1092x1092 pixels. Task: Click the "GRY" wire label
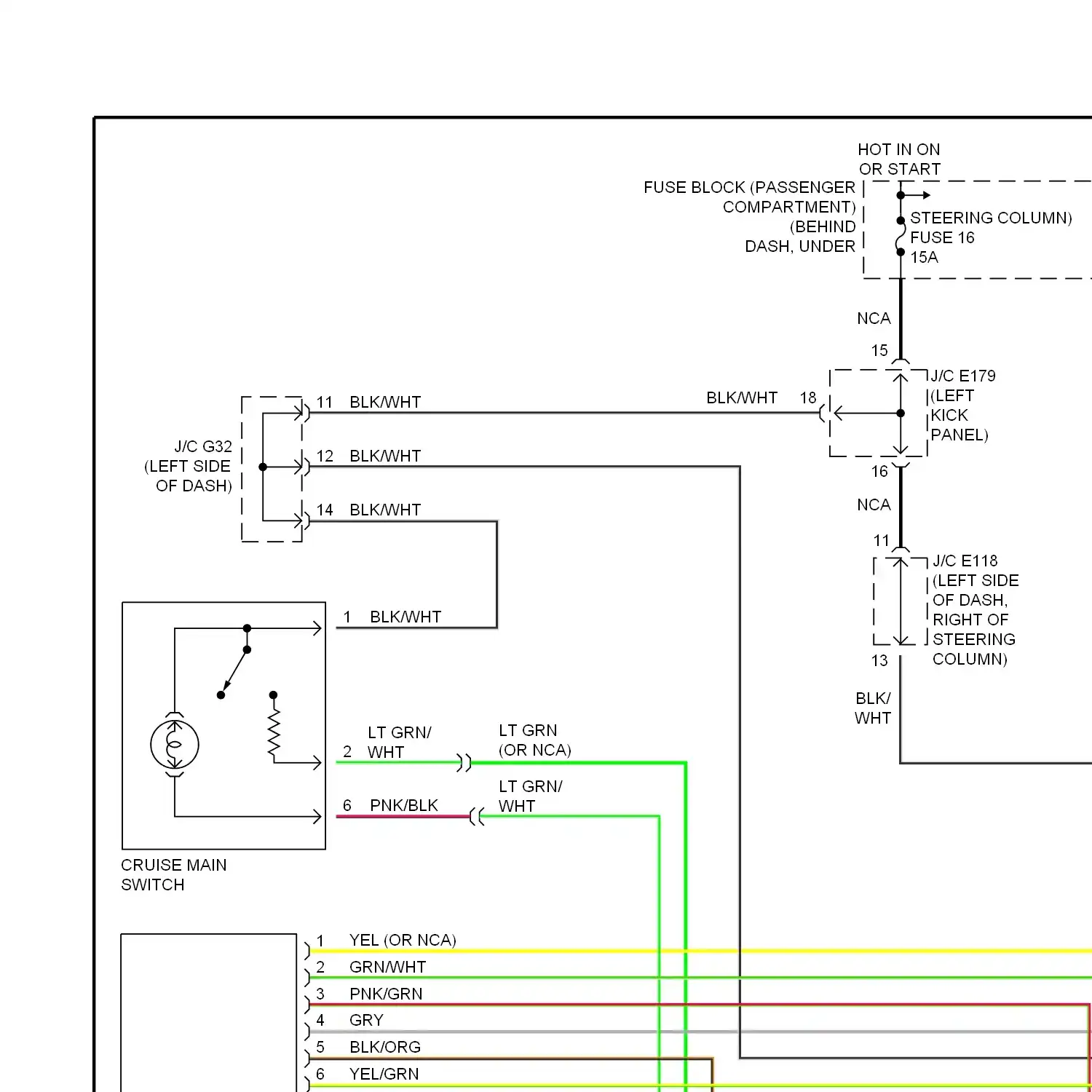pos(366,1020)
